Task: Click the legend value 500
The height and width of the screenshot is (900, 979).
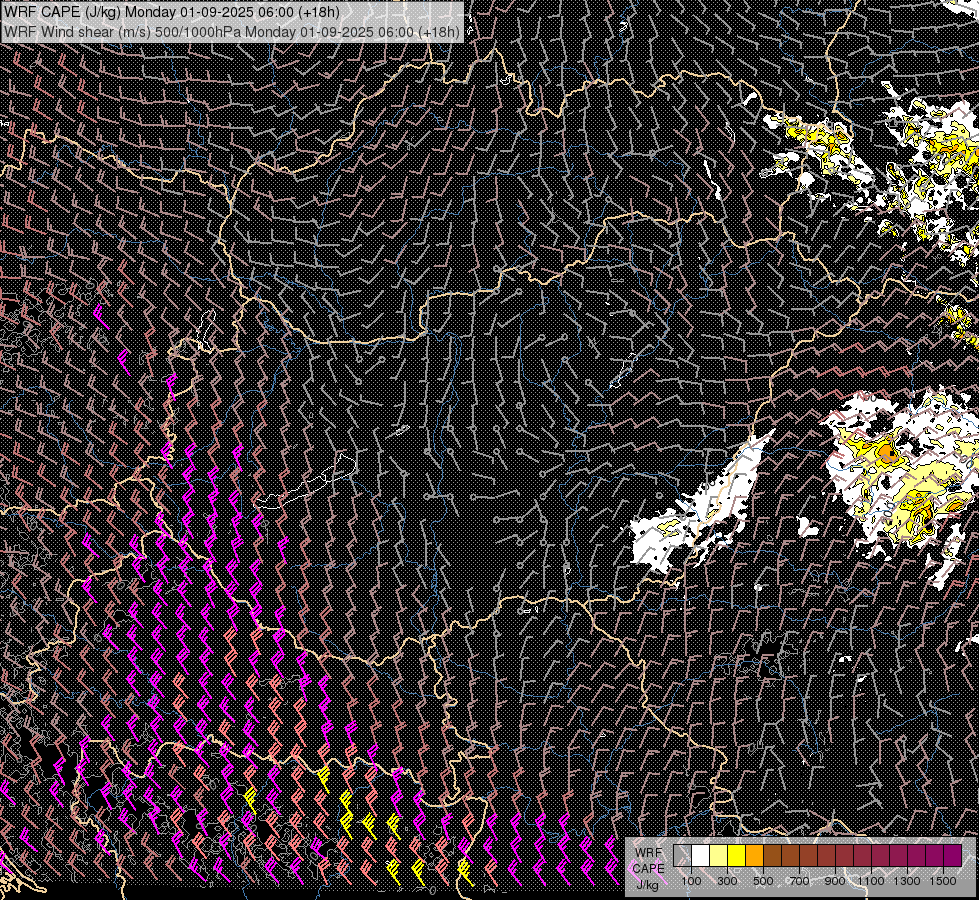Action: pos(764,881)
